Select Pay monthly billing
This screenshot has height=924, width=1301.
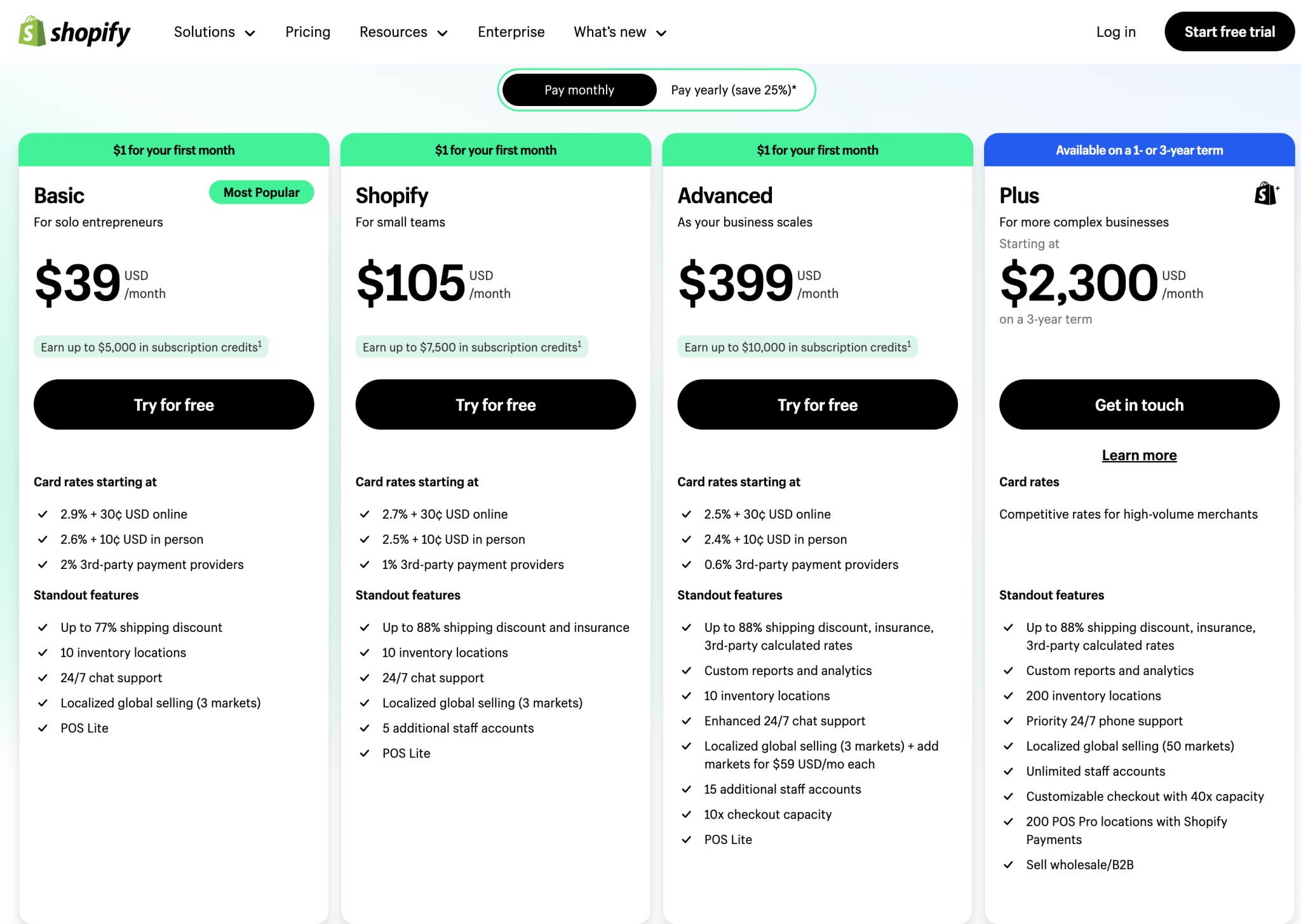579,90
